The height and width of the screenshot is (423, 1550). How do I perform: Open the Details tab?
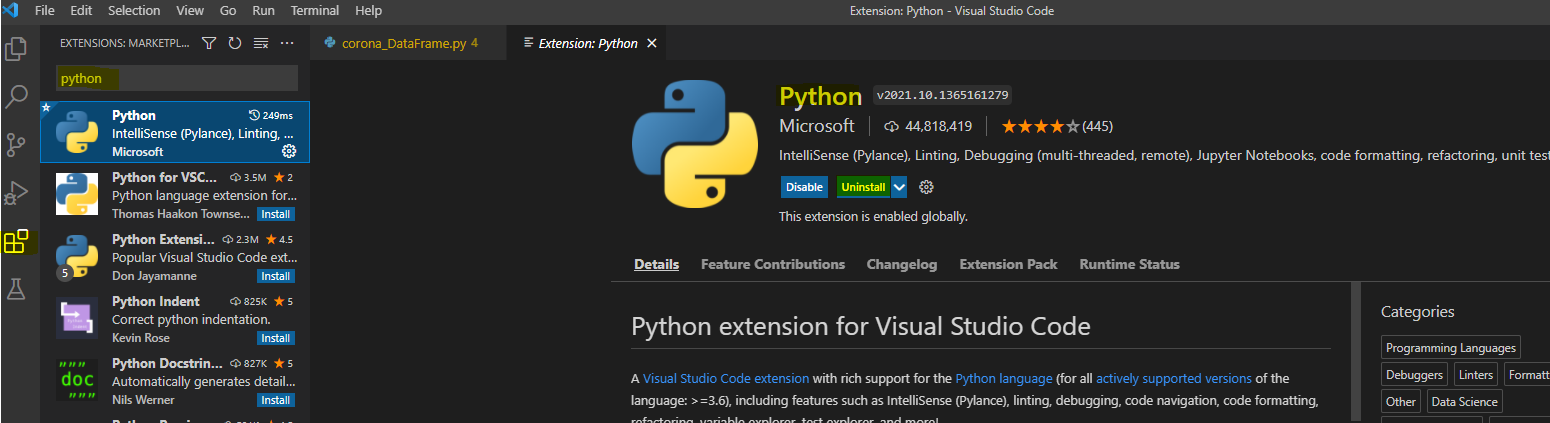point(656,264)
